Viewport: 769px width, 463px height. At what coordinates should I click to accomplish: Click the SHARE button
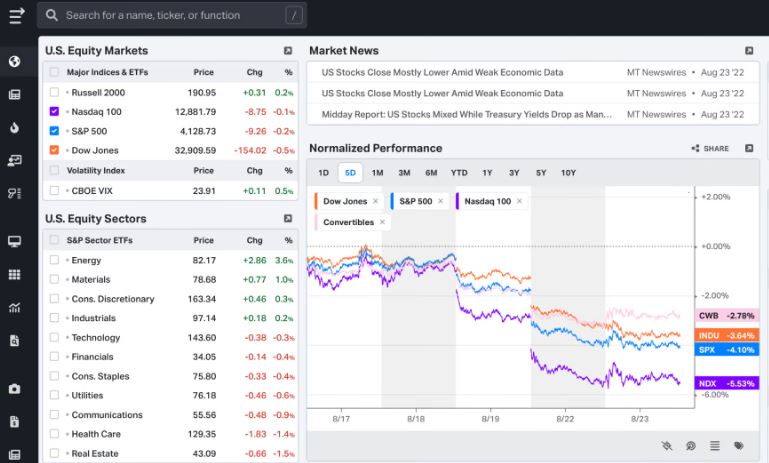click(x=710, y=148)
